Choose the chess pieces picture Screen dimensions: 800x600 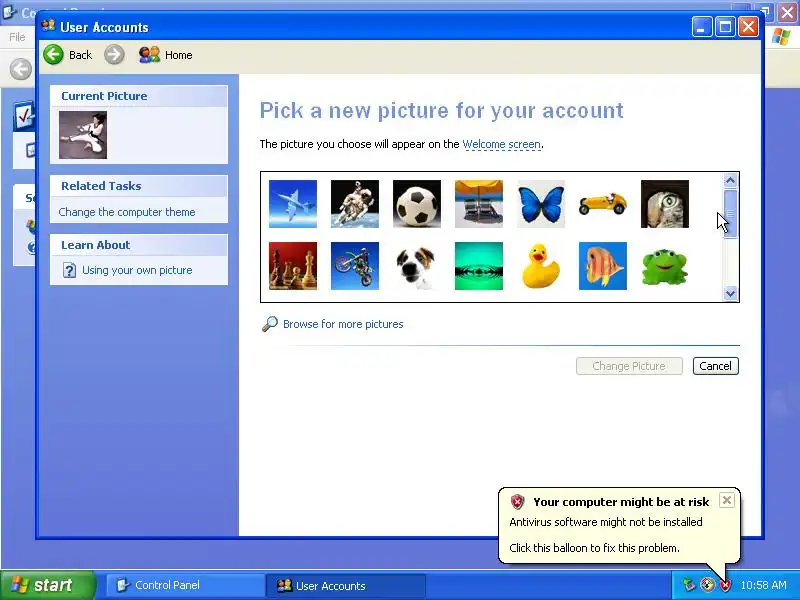pos(292,266)
